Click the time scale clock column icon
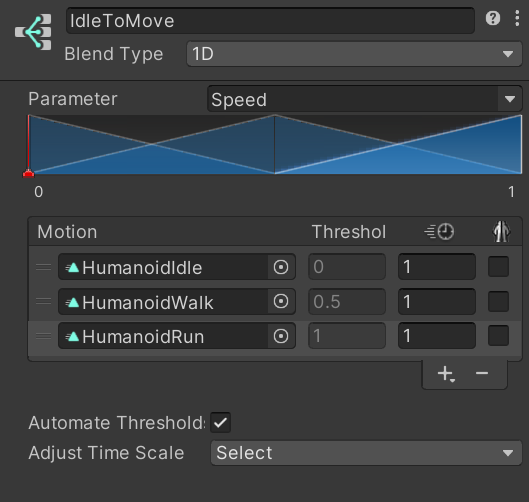The height and width of the screenshot is (502, 529). (439, 232)
